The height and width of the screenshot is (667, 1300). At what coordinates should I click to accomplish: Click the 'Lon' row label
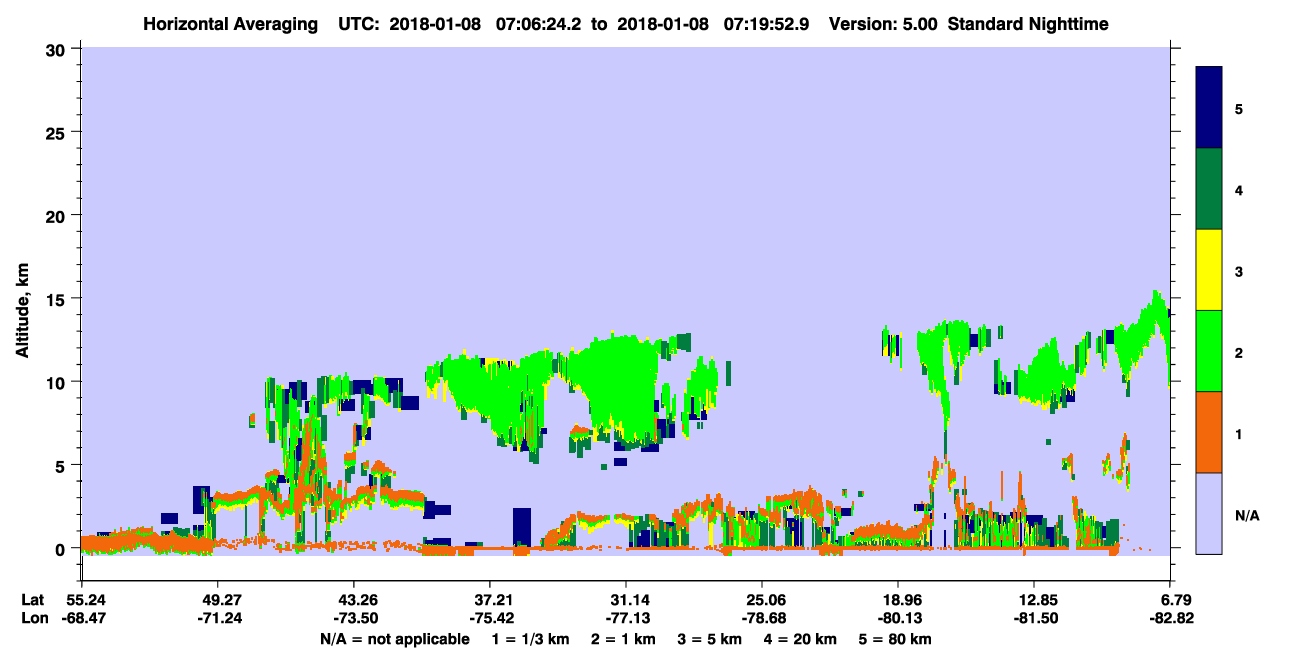click(x=34, y=619)
